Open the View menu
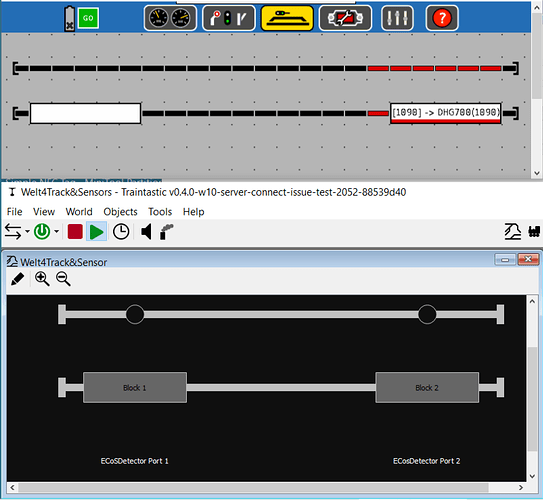The height and width of the screenshot is (500, 543). click(44, 212)
